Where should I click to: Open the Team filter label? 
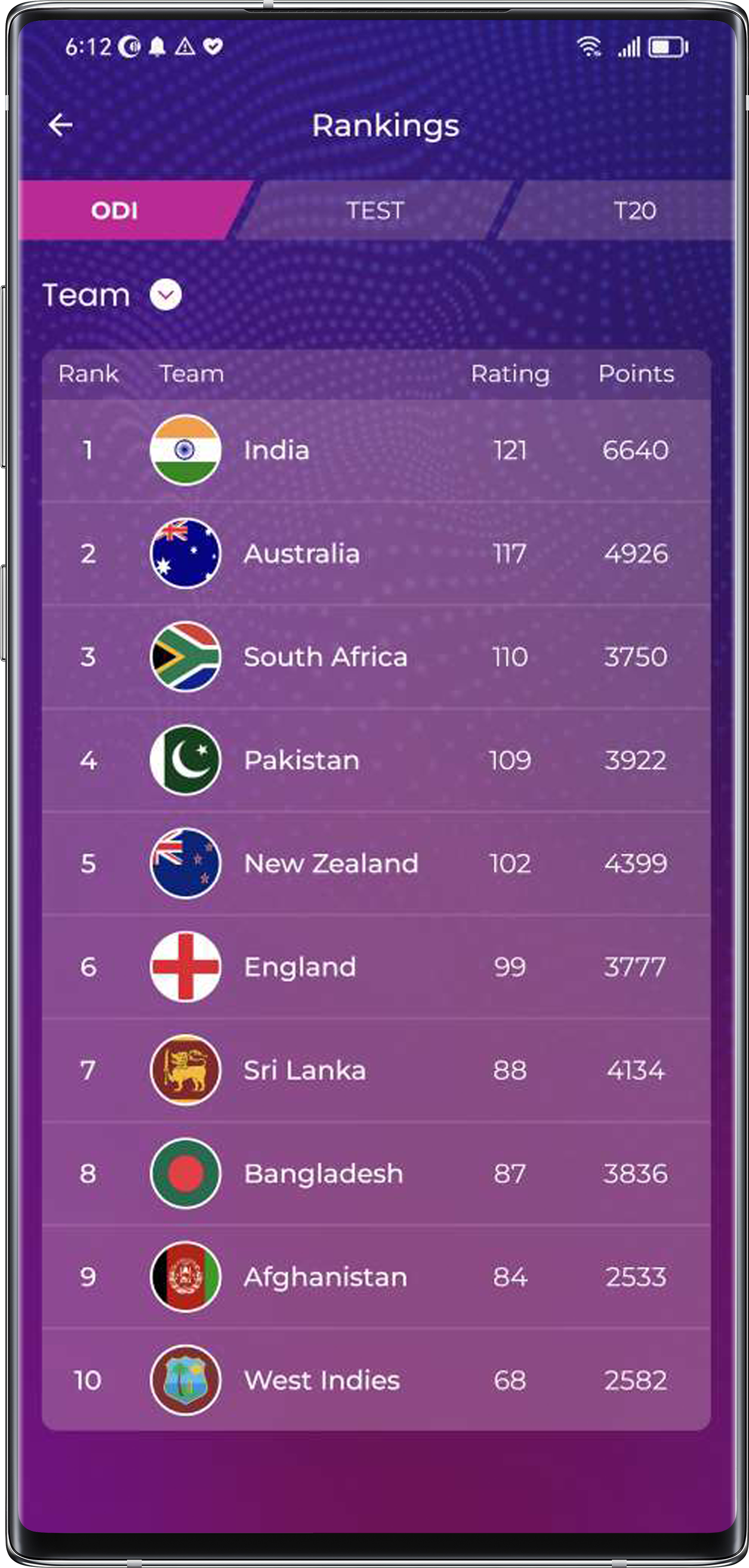pyautogui.click(x=87, y=295)
